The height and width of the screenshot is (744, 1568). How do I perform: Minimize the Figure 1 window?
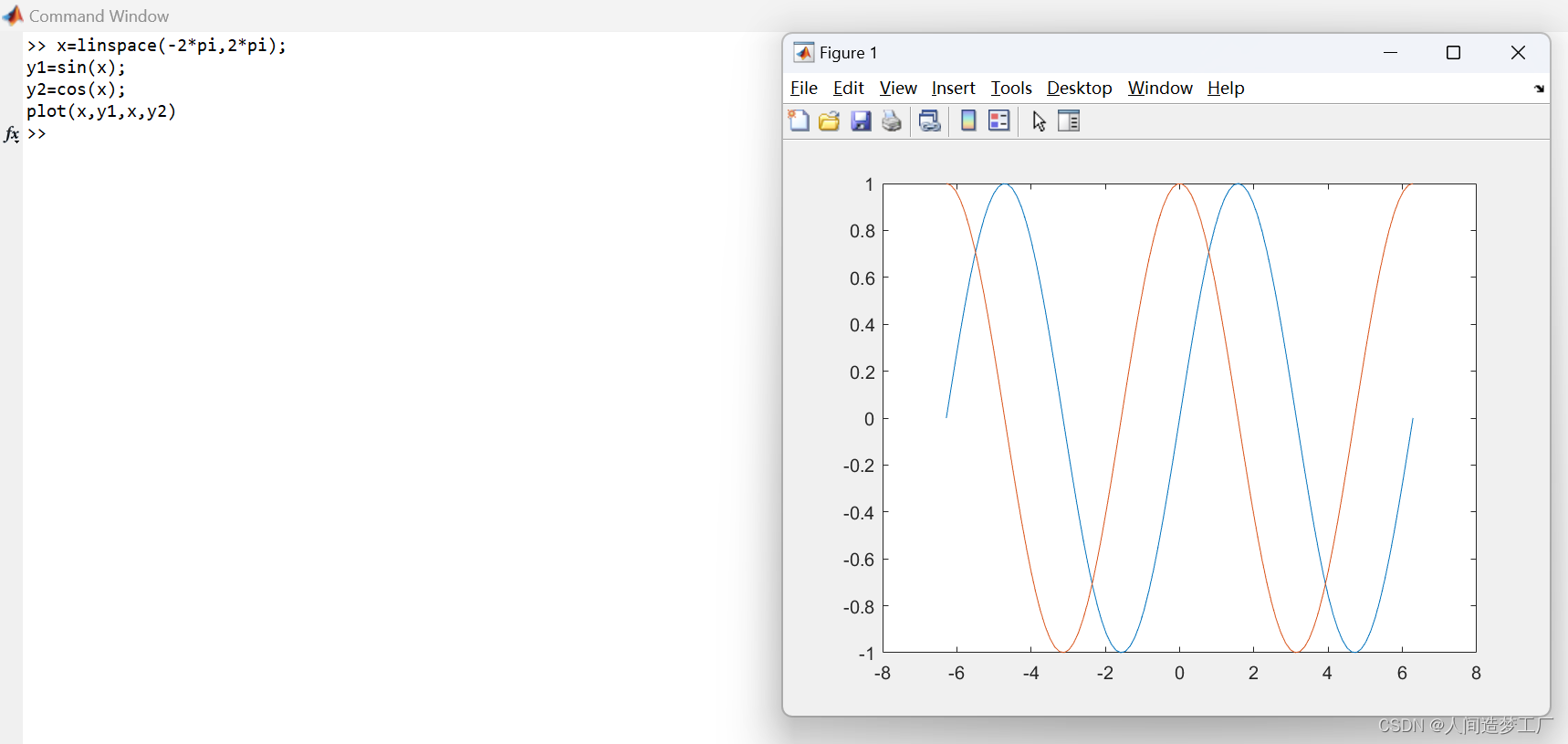pyautogui.click(x=1391, y=53)
